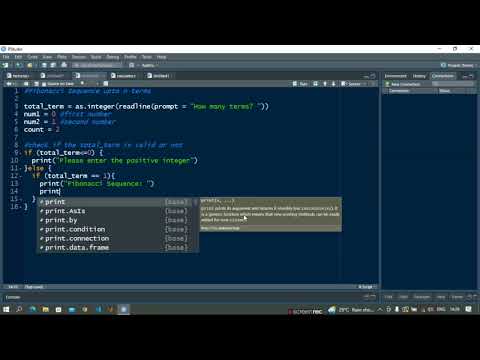Screen dimensions: 480x360
Task: Switch to the History tab
Action: [419, 76]
